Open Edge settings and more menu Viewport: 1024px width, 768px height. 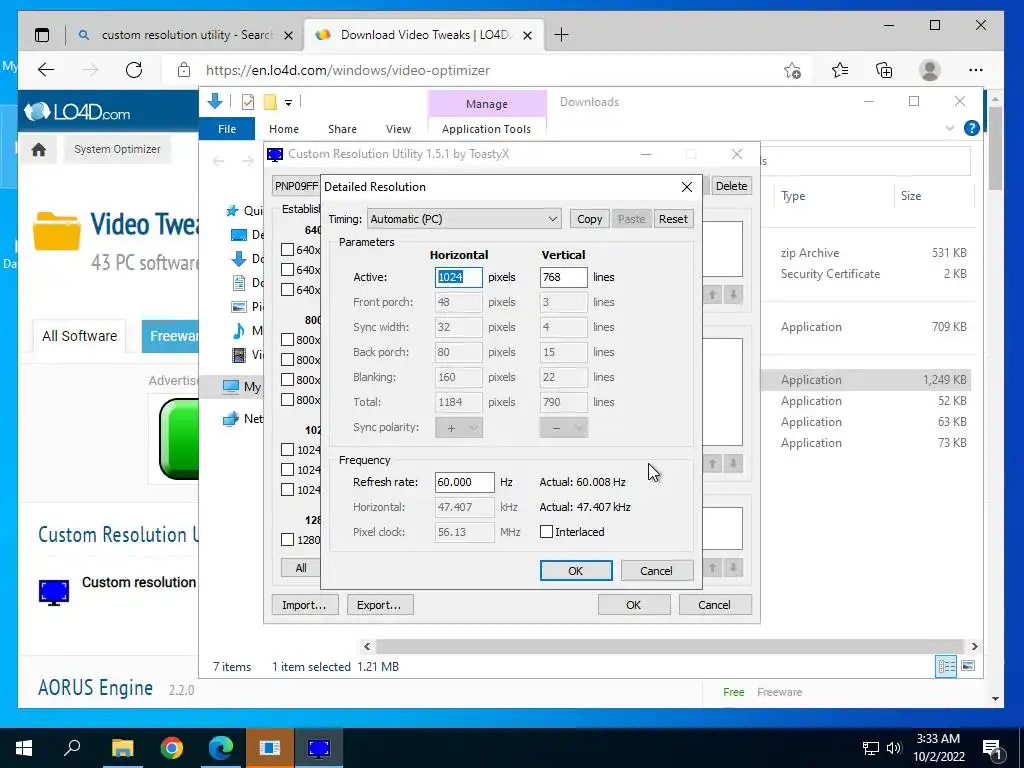(x=976, y=70)
